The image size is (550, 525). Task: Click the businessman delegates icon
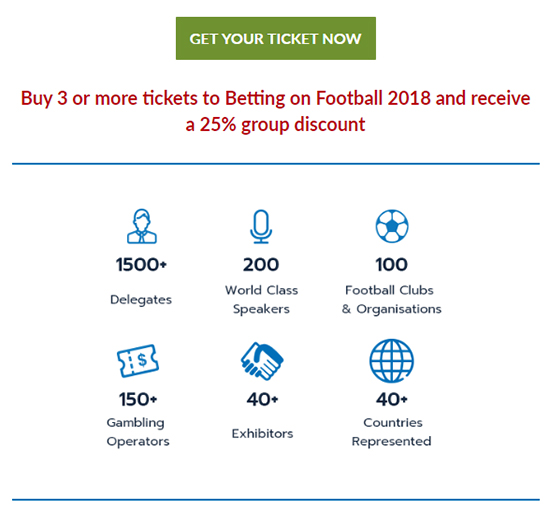[x=142, y=226]
